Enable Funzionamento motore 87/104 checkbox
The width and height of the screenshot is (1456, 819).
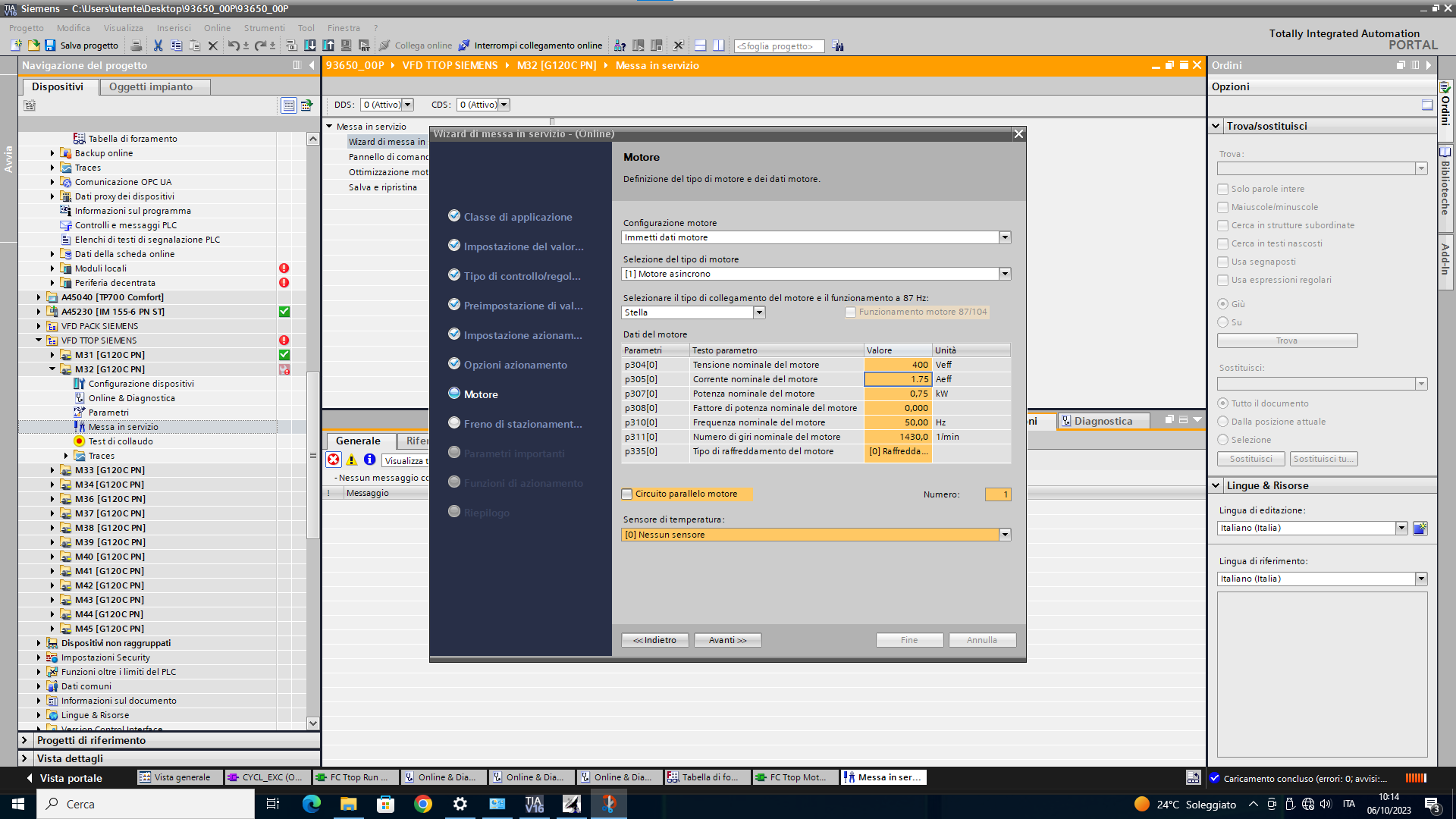click(851, 312)
